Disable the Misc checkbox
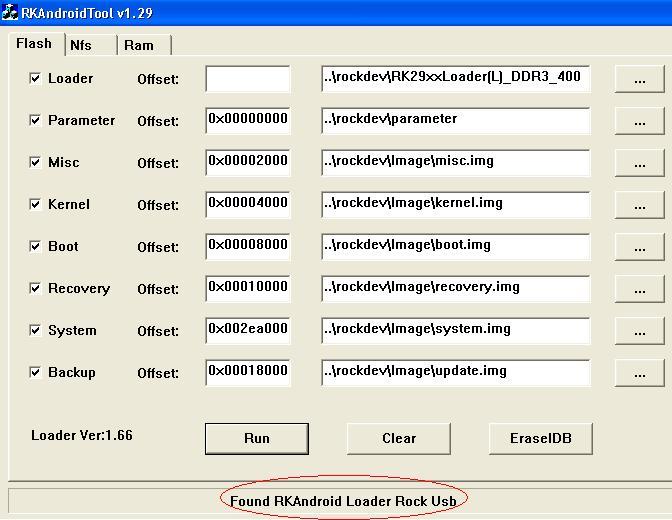Viewport: 672px width, 520px height. click(35, 162)
